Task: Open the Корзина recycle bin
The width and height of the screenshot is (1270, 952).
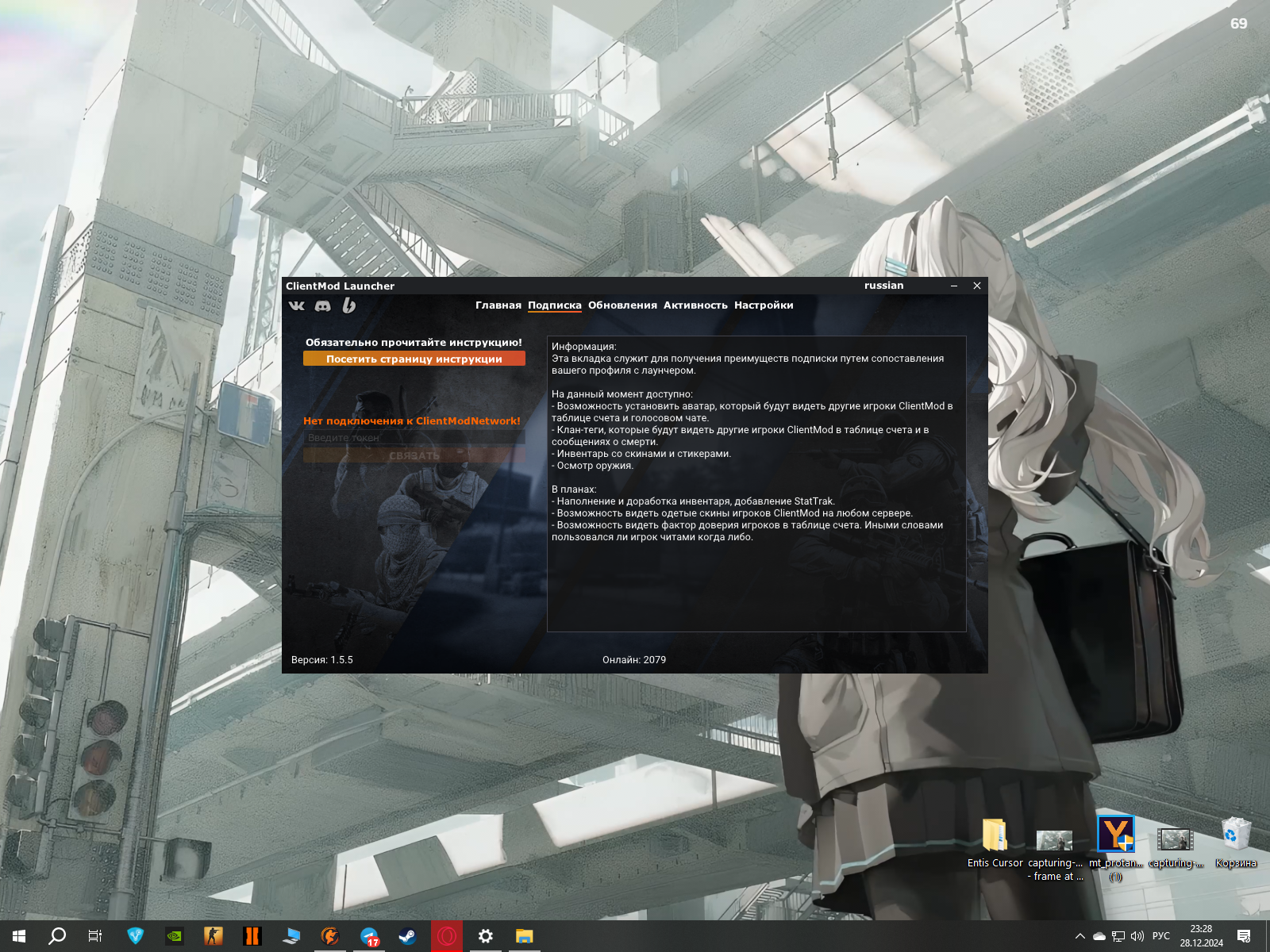Action: tap(1235, 843)
